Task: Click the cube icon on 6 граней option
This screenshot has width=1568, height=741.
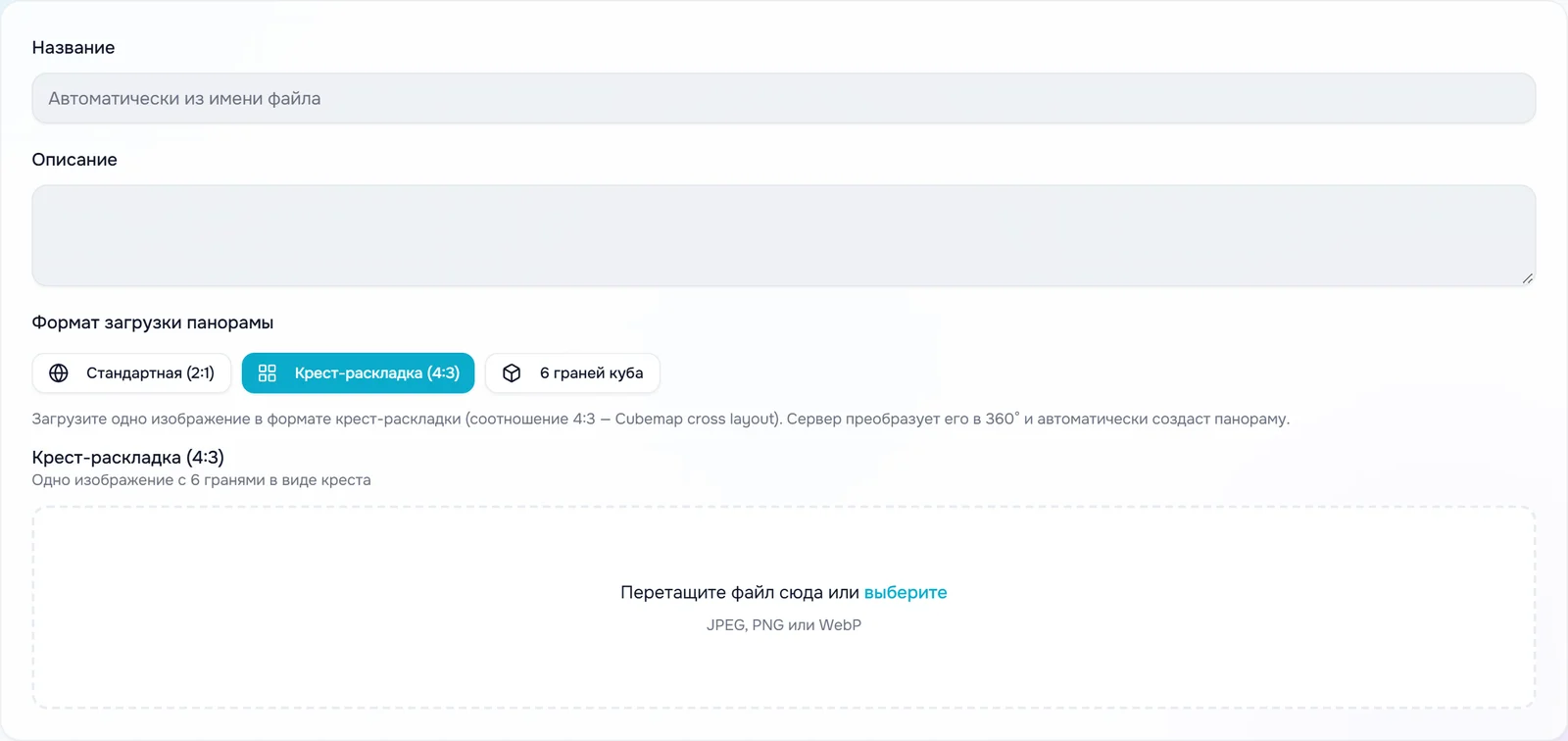Action: pyautogui.click(x=512, y=373)
